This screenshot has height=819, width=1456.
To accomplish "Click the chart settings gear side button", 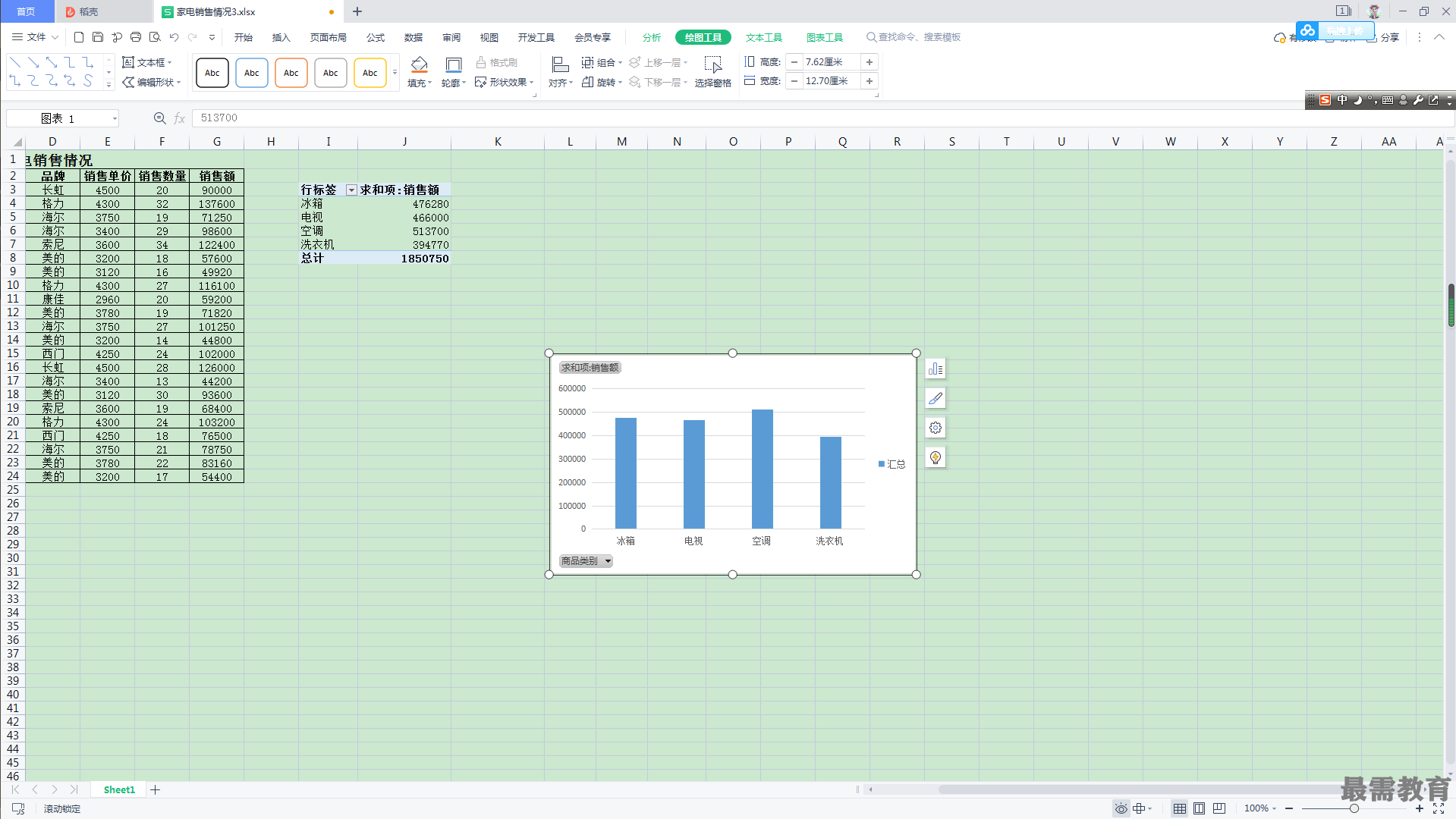I will pyautogui.click(x=936, y=428).
